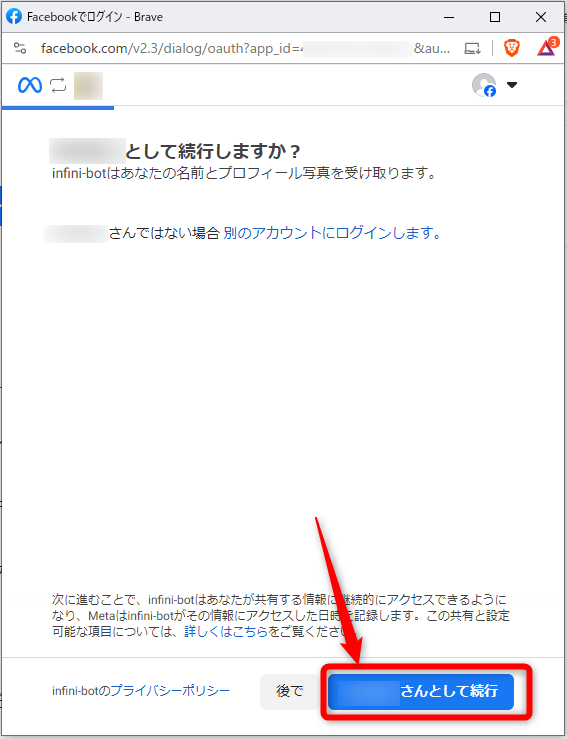Click the Meta infinity logo

[x=30, y=85]
